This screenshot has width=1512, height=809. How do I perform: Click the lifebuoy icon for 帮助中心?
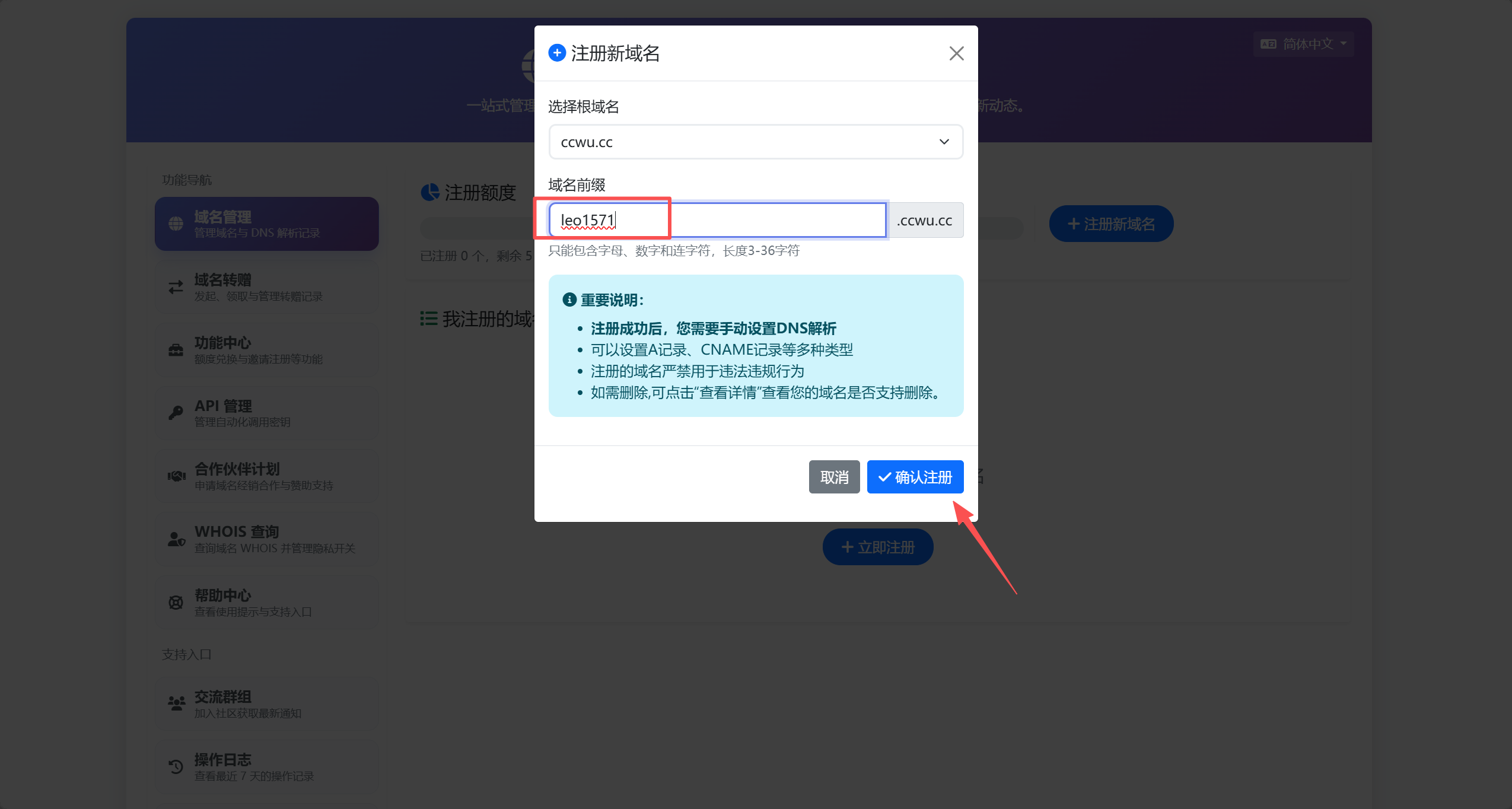(176, 603)
